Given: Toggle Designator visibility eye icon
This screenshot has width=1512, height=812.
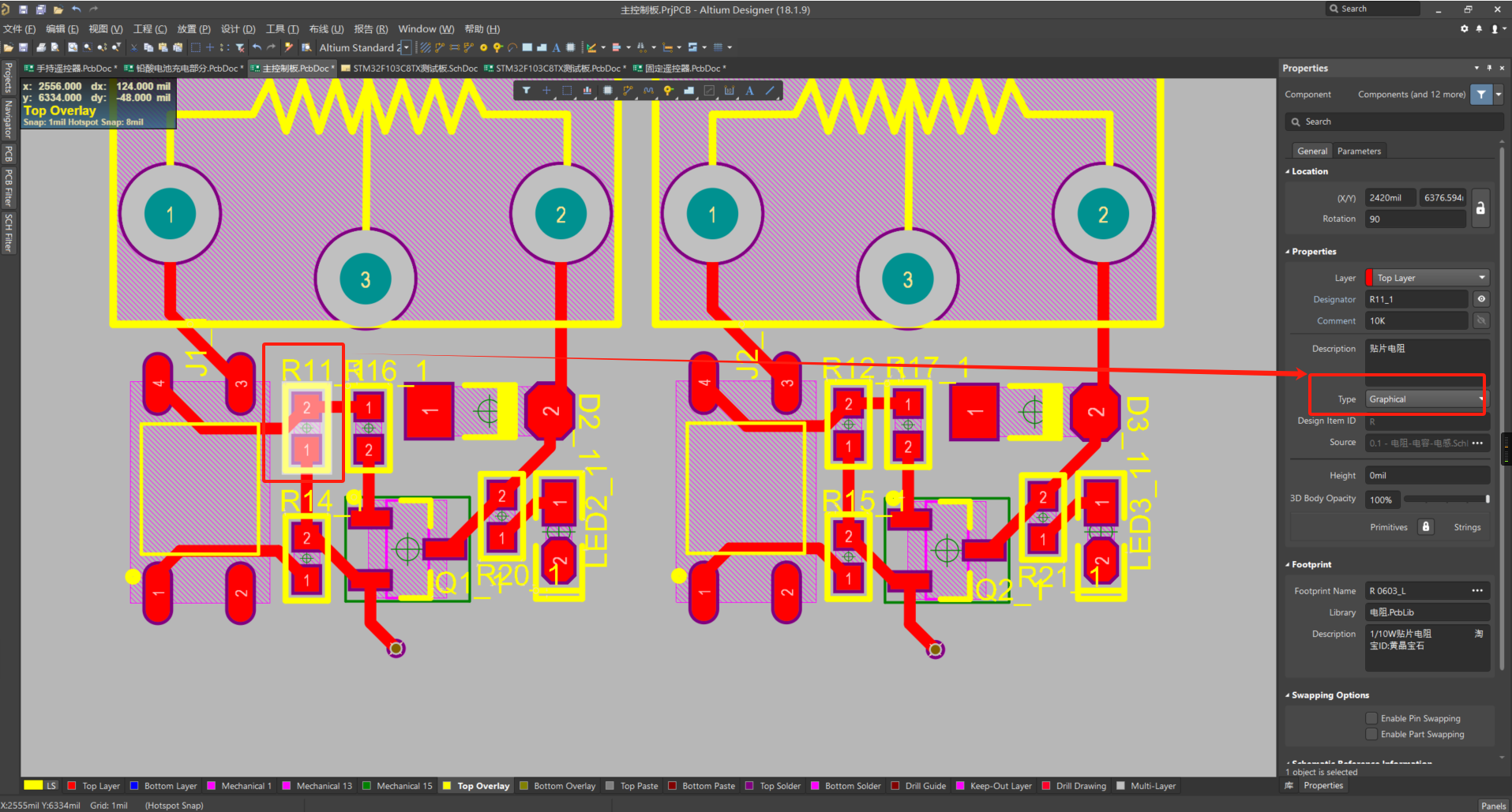Looking at the screenshot, I should click(1481, 299).
